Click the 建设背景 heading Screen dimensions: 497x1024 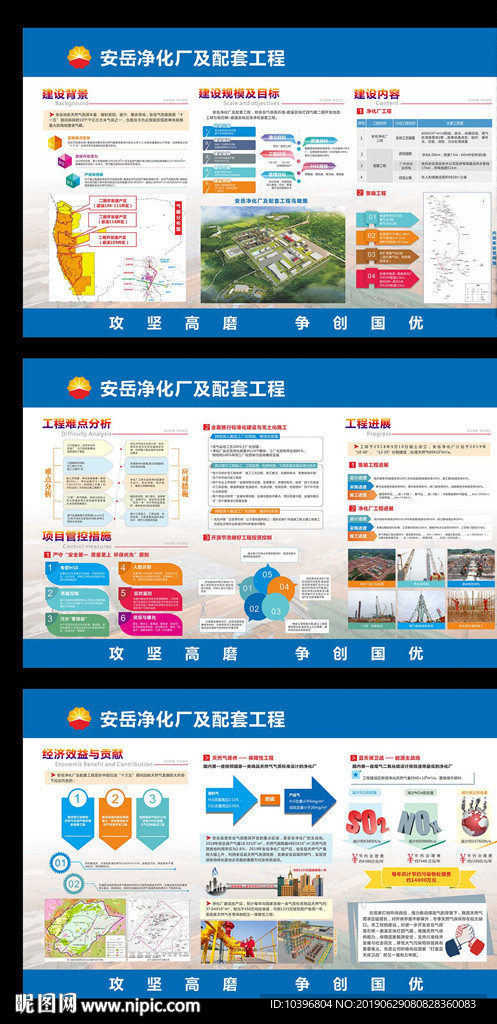65,93
